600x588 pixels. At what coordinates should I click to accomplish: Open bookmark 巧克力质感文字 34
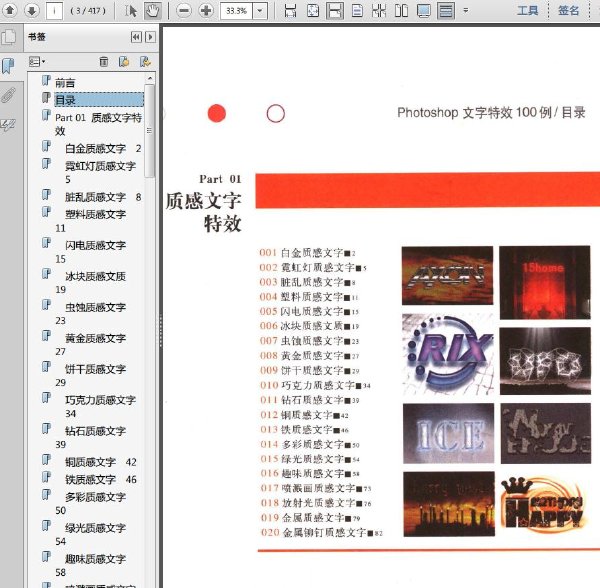click(x=100, y=407)
